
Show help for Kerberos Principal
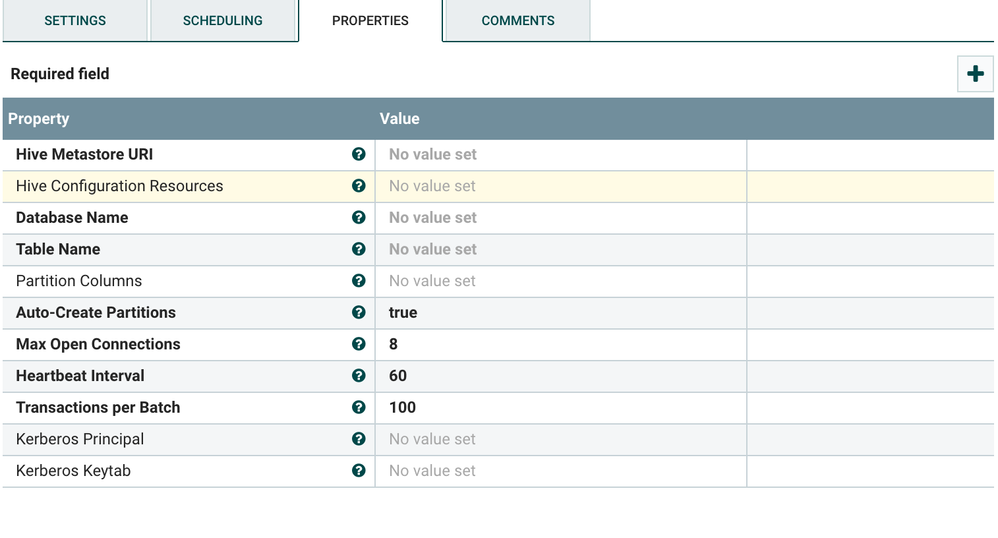pyautogui.click(x=358, y=439)
